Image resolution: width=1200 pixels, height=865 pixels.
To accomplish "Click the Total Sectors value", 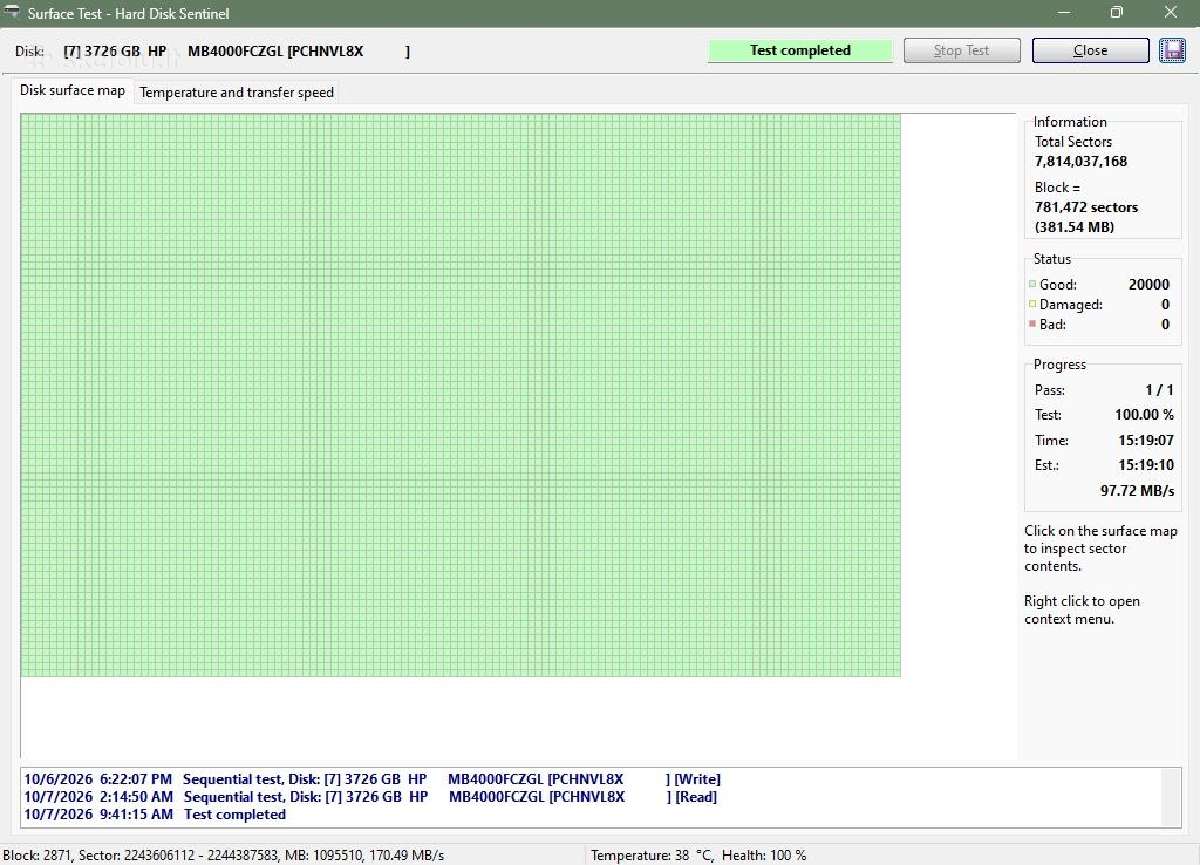I will (1081, 161).
